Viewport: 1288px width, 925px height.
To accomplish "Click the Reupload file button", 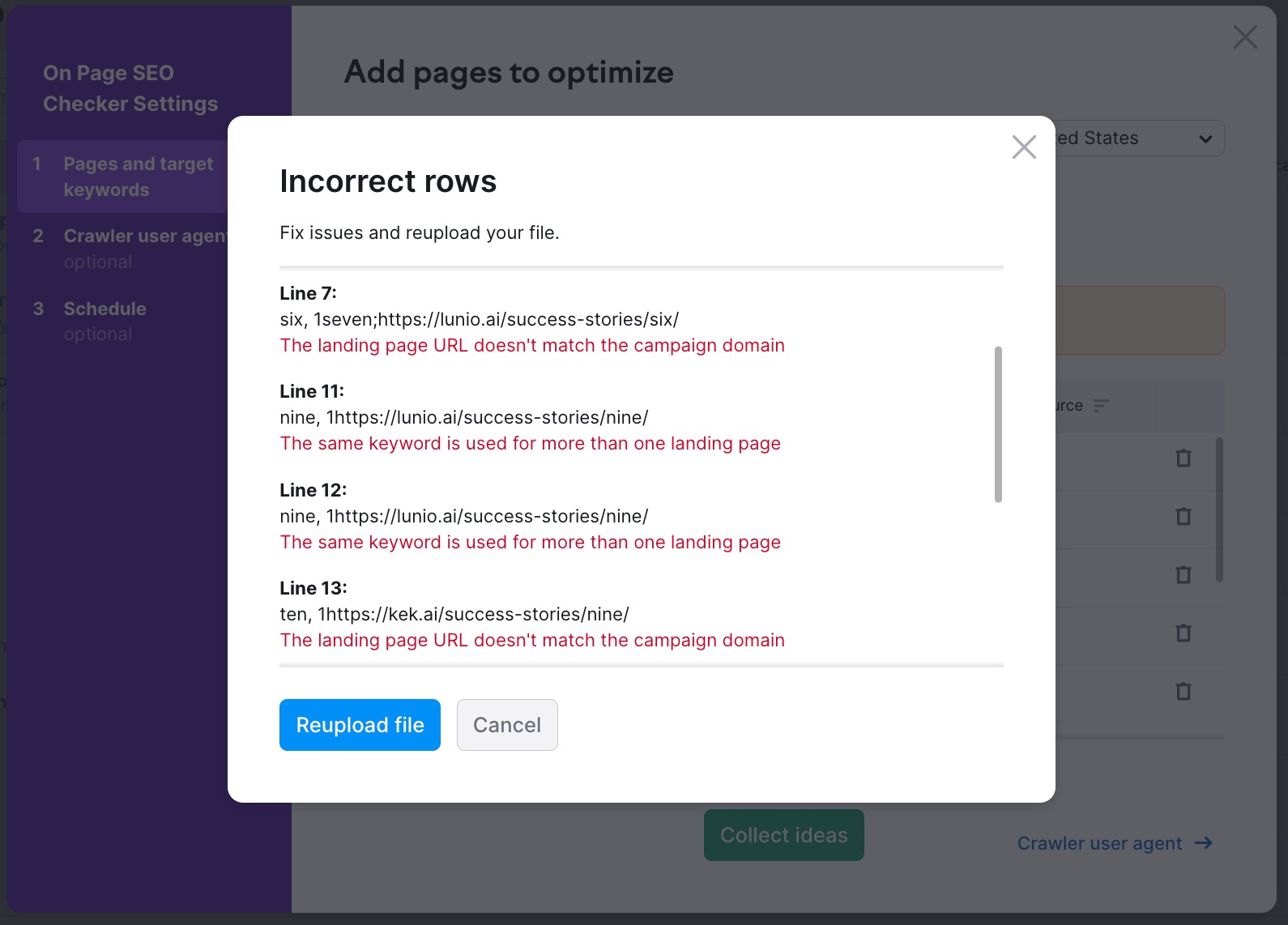I will pos(360,725).
